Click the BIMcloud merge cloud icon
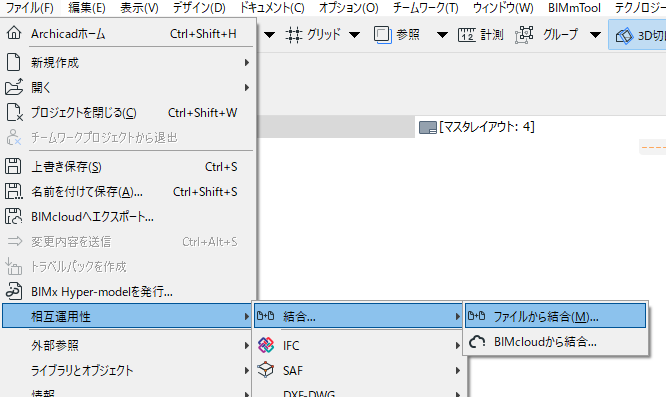 tap(477, 341)
